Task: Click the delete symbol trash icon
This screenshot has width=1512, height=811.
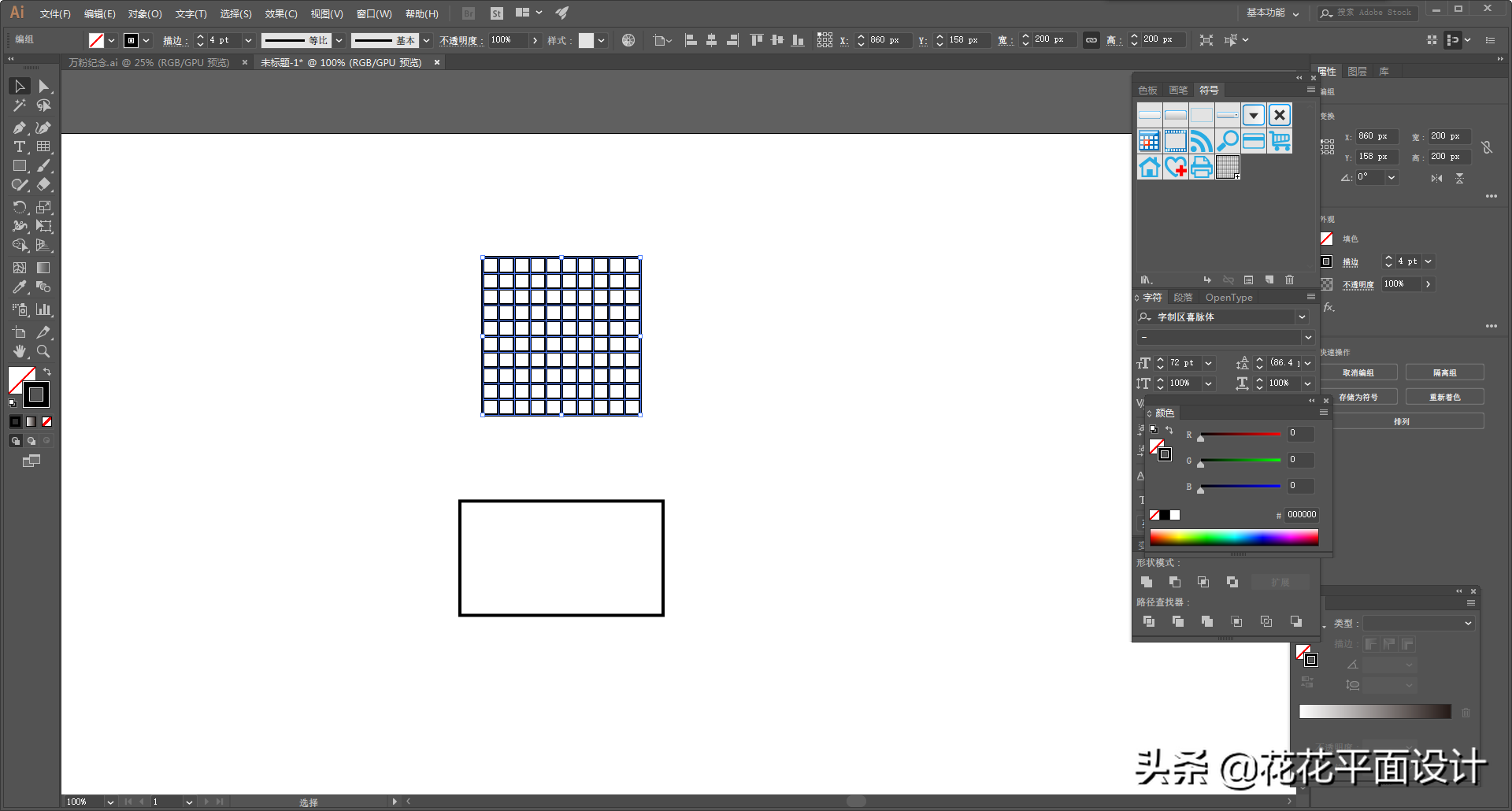Action: 1290,280
